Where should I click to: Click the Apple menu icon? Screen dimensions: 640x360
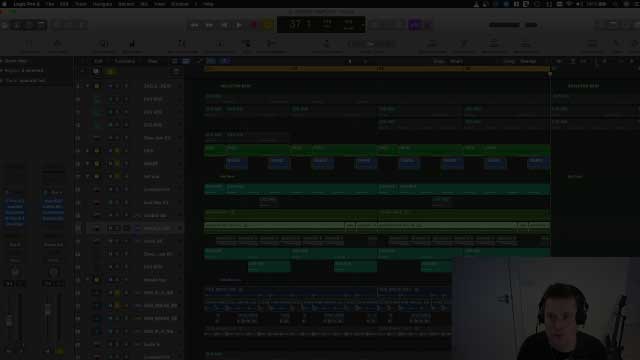click(4, 4)
